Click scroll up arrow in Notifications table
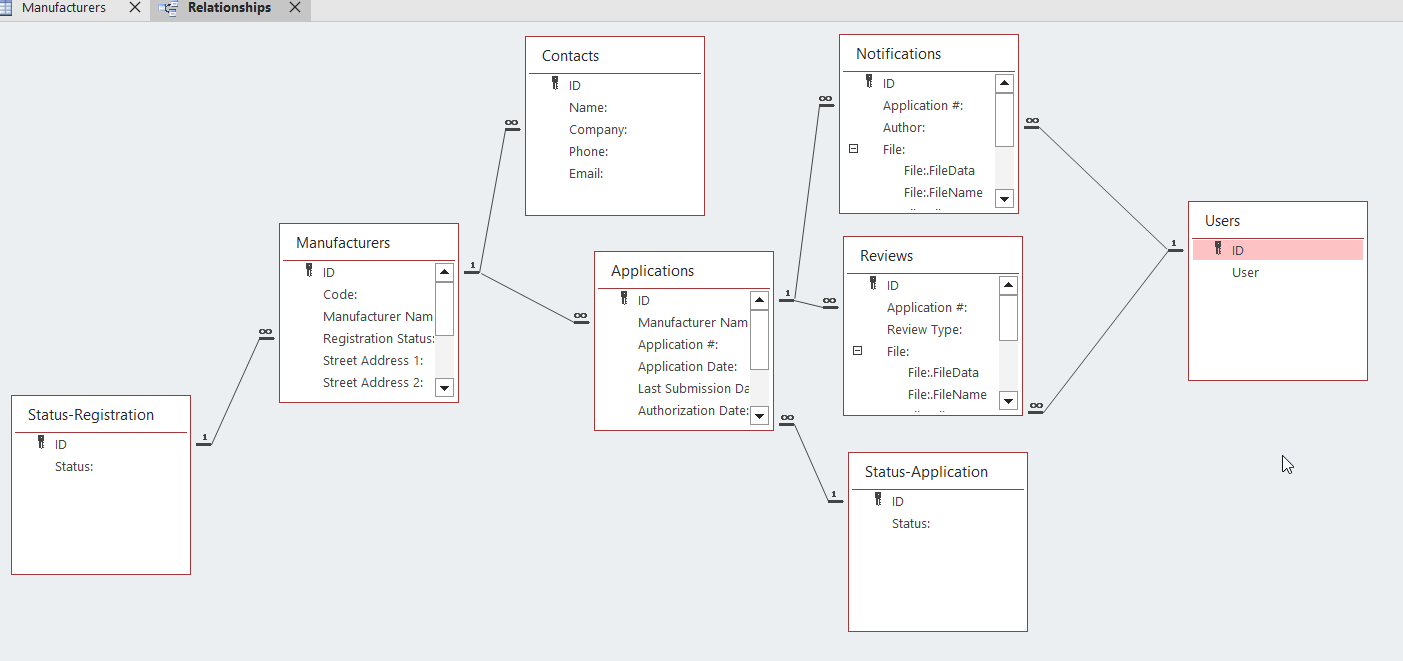 pos(1005,84)
